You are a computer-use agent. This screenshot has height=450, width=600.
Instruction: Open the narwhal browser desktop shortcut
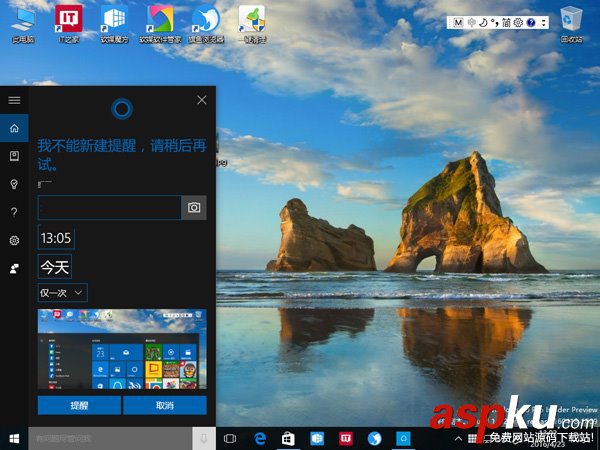tap(206, 24)
